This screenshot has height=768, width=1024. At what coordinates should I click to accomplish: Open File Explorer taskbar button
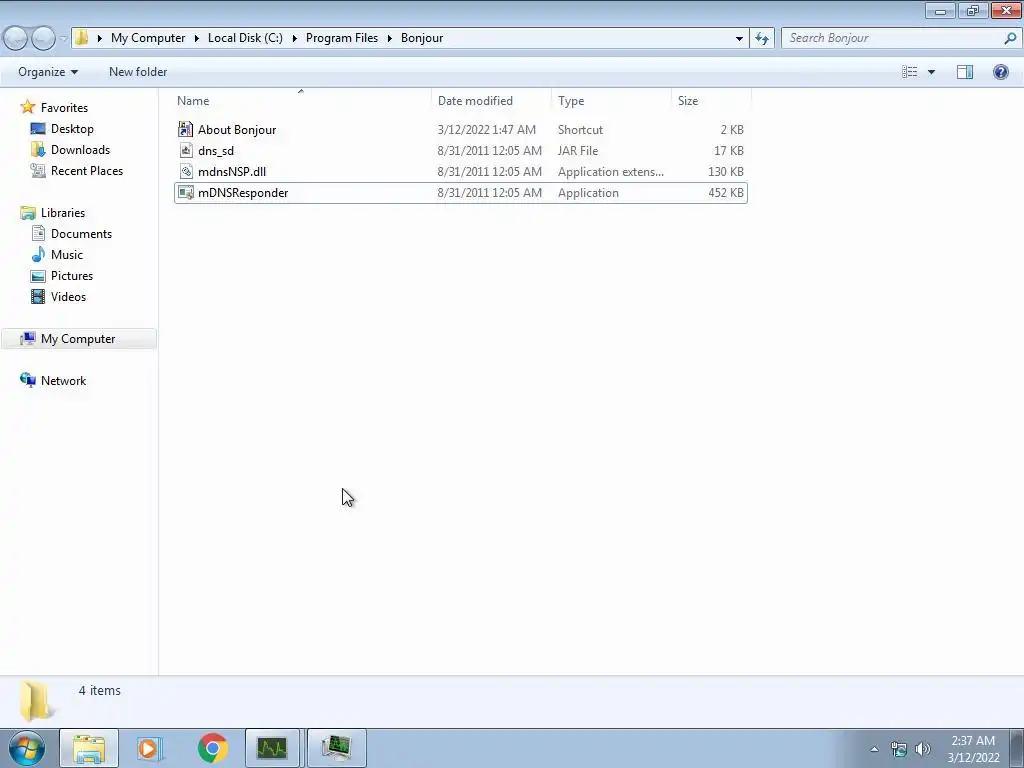click(x=89, y=748)
